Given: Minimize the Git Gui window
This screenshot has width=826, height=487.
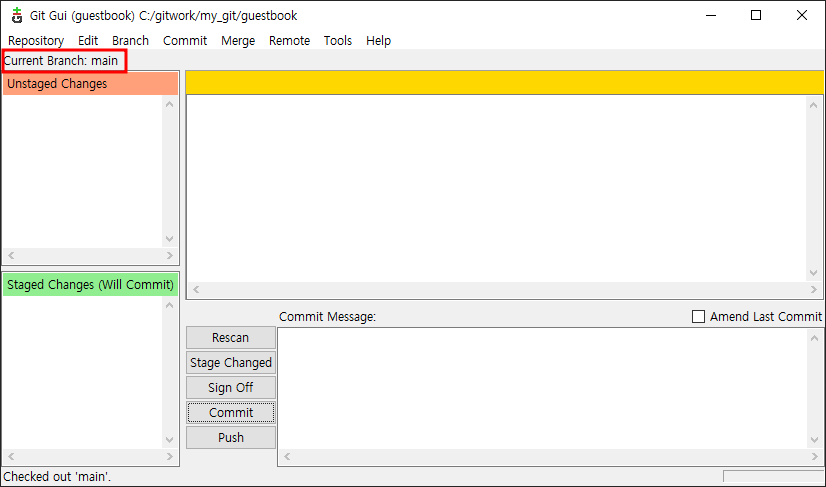Looking at the screenshot, I should (x=711, y=15).
